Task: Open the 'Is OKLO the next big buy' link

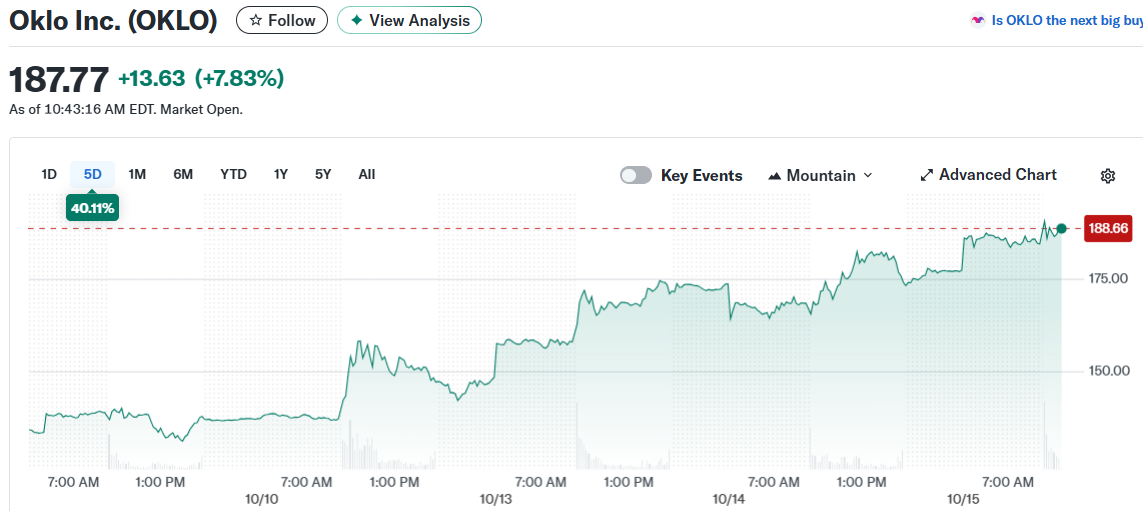Action: pos(1066,20)
